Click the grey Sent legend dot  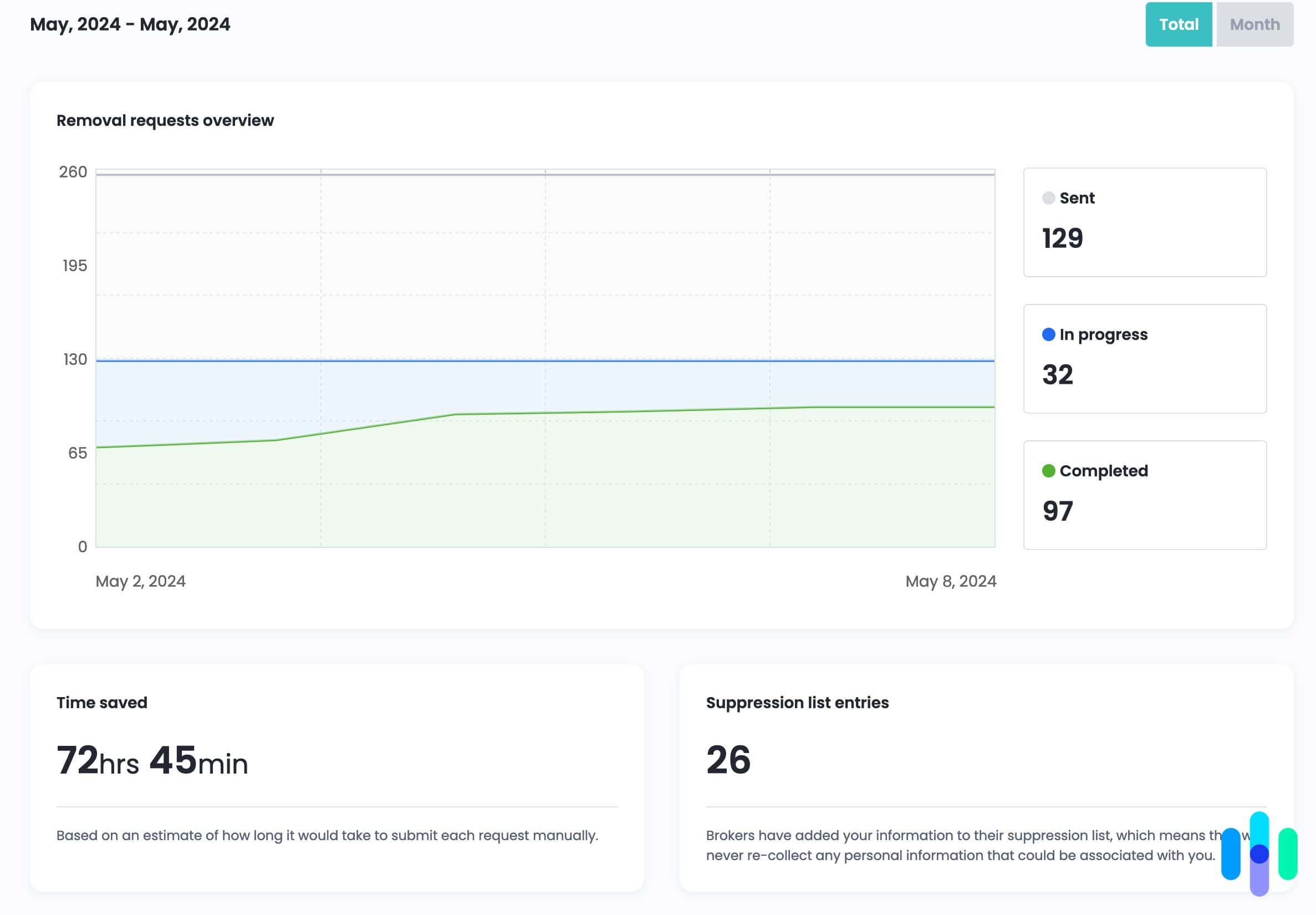point(1048,199)
